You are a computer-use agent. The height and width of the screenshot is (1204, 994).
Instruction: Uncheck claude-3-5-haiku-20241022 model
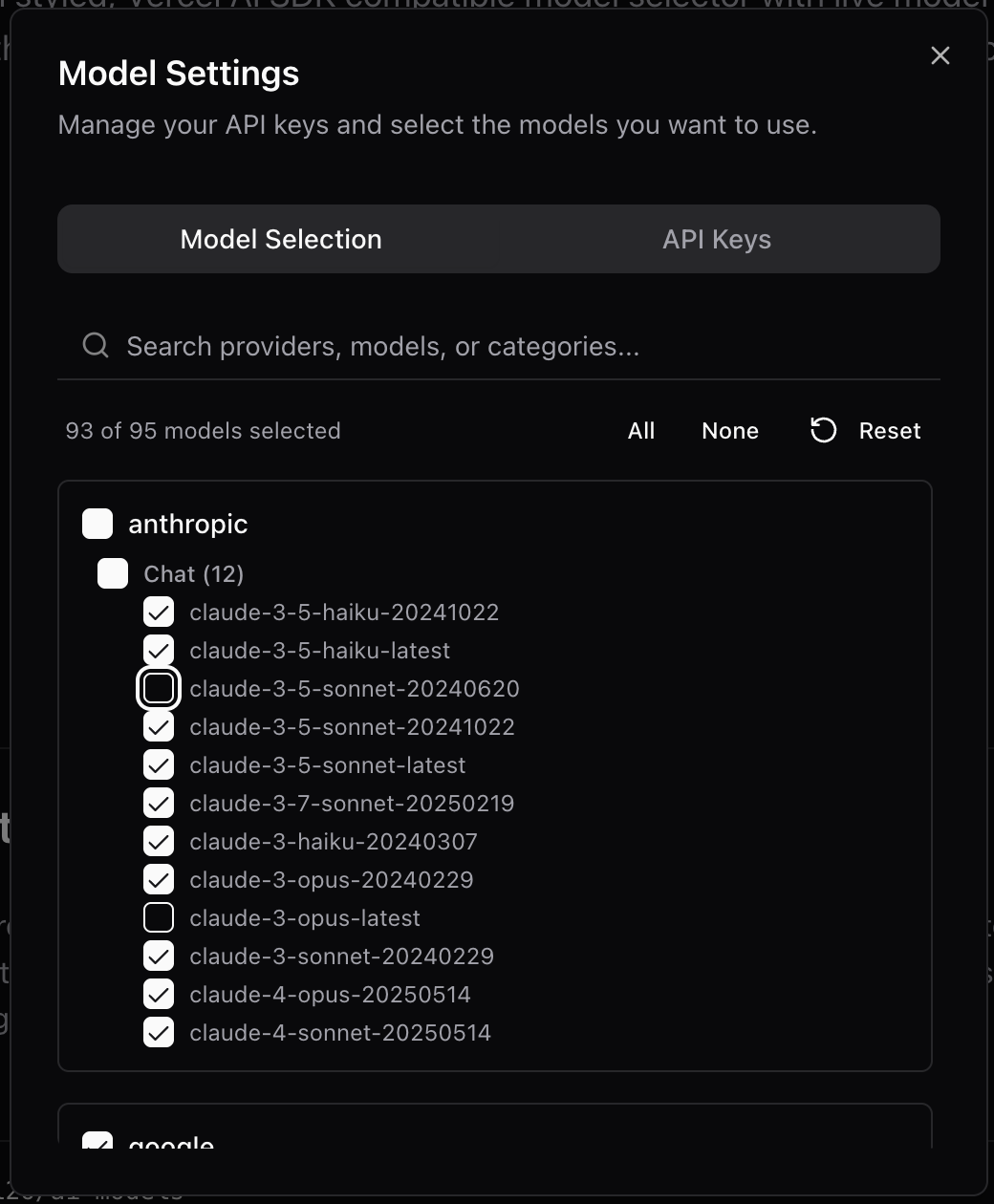pos(159,612)
